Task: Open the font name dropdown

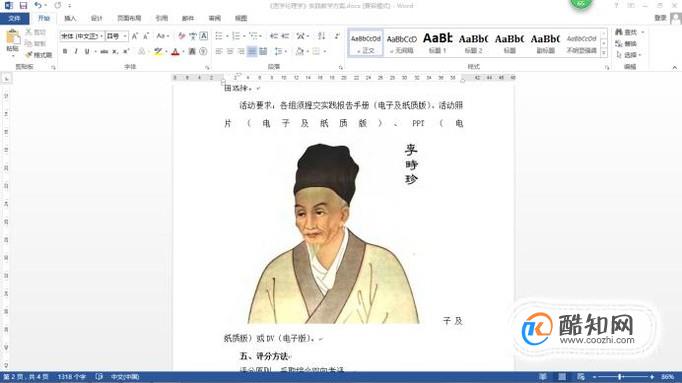Action: (101, 36)
